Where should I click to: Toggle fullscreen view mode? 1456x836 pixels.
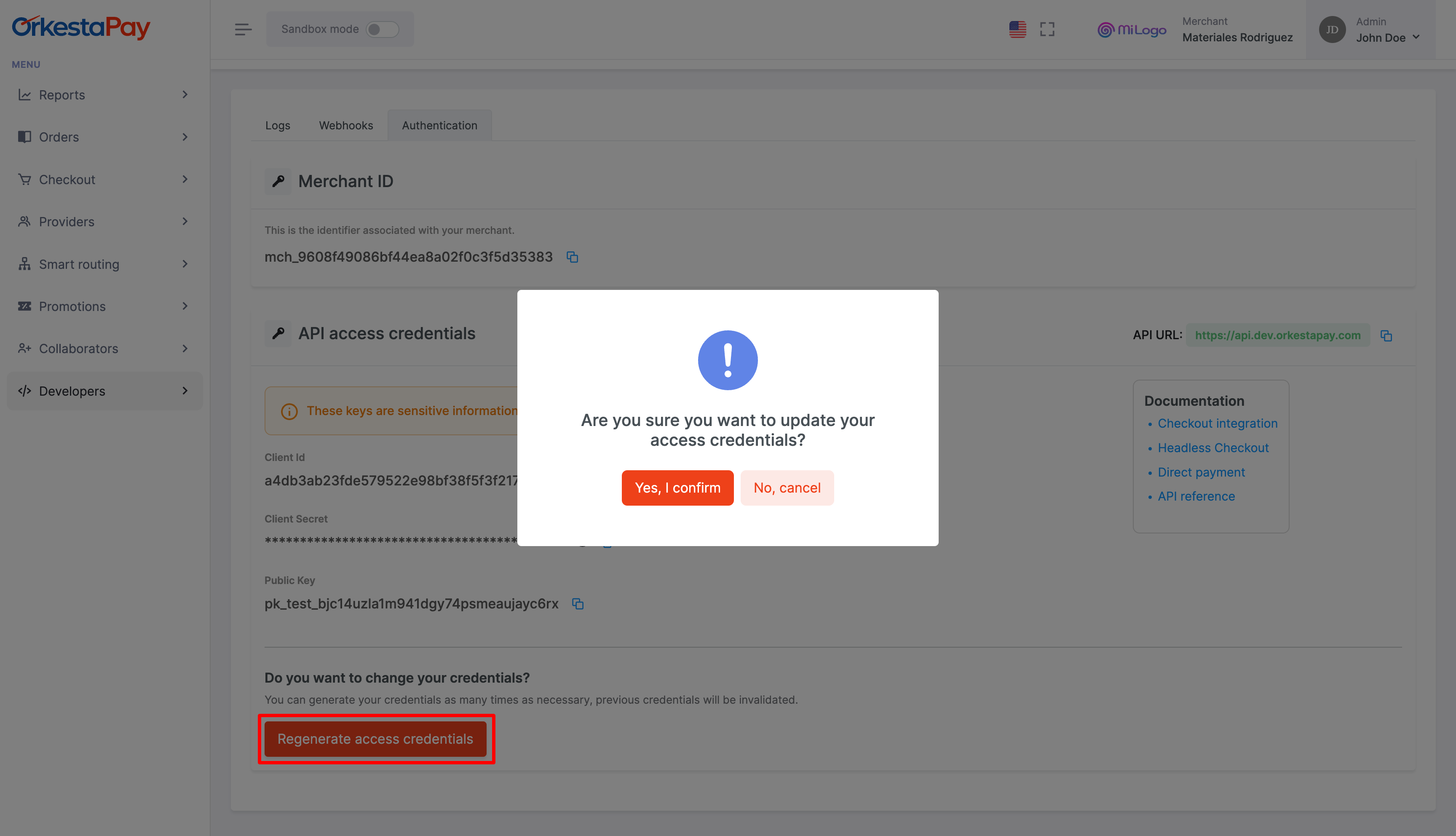tap(1047, 29)
